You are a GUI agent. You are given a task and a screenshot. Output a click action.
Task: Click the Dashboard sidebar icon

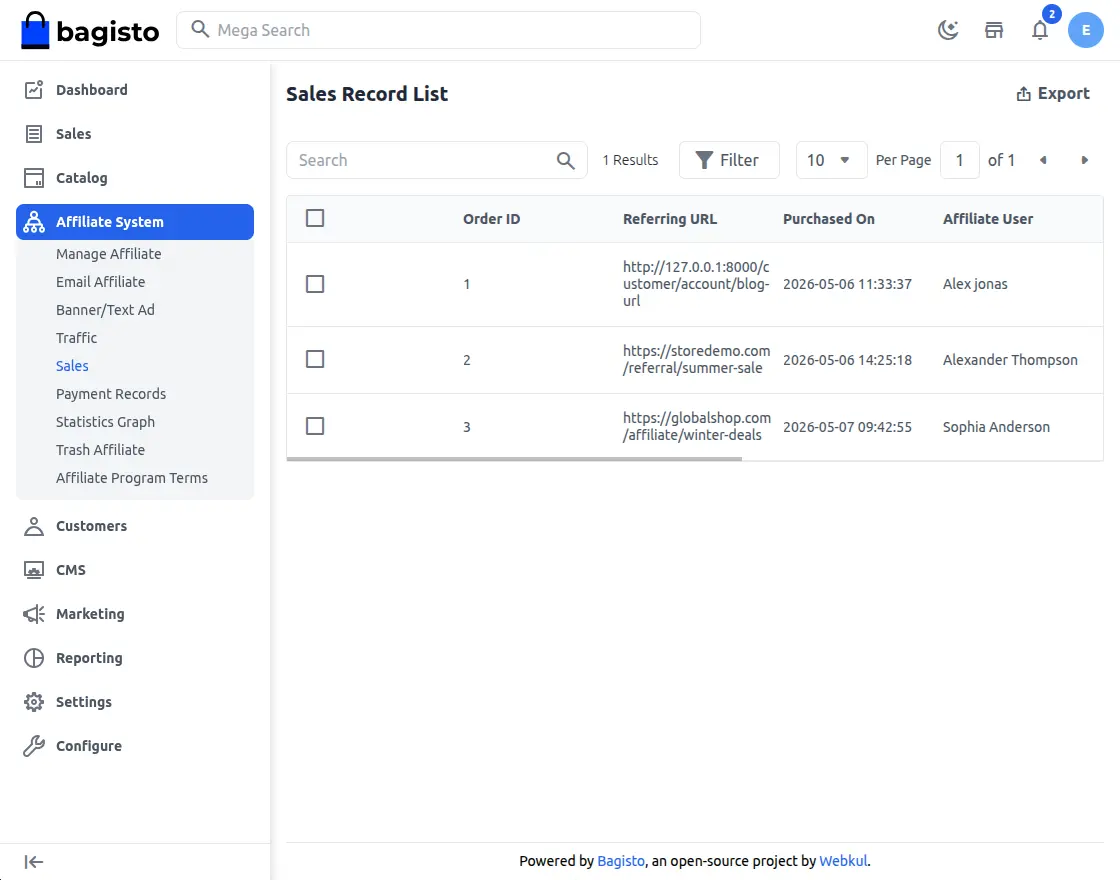coord(34,89)
